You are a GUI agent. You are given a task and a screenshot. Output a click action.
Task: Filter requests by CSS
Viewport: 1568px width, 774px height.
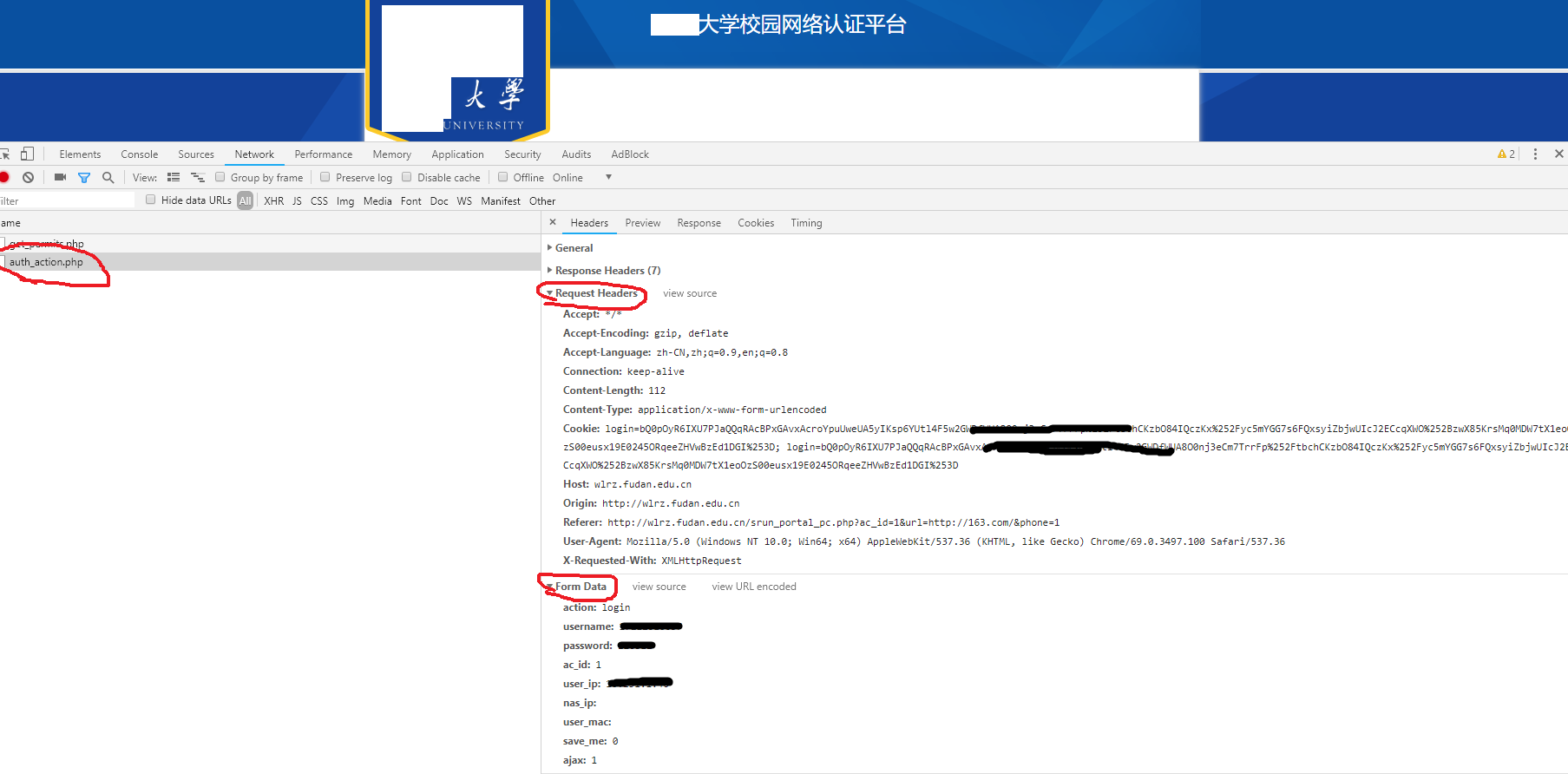(319, 200)
